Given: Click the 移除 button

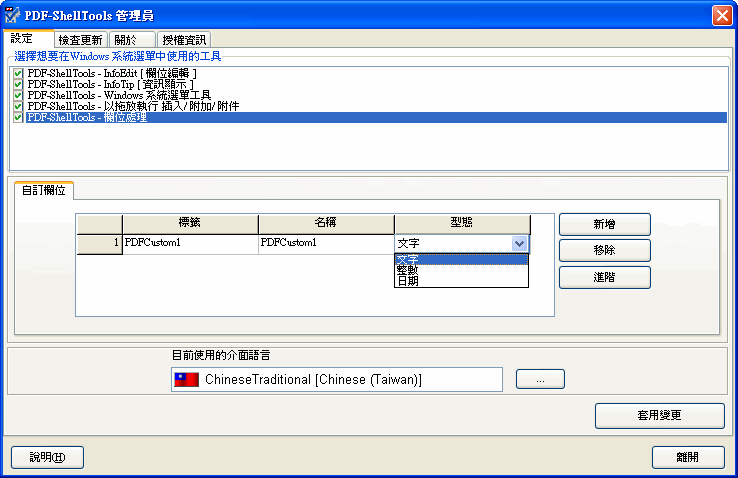Looking at the screenshot, I should tap(605, 250).
